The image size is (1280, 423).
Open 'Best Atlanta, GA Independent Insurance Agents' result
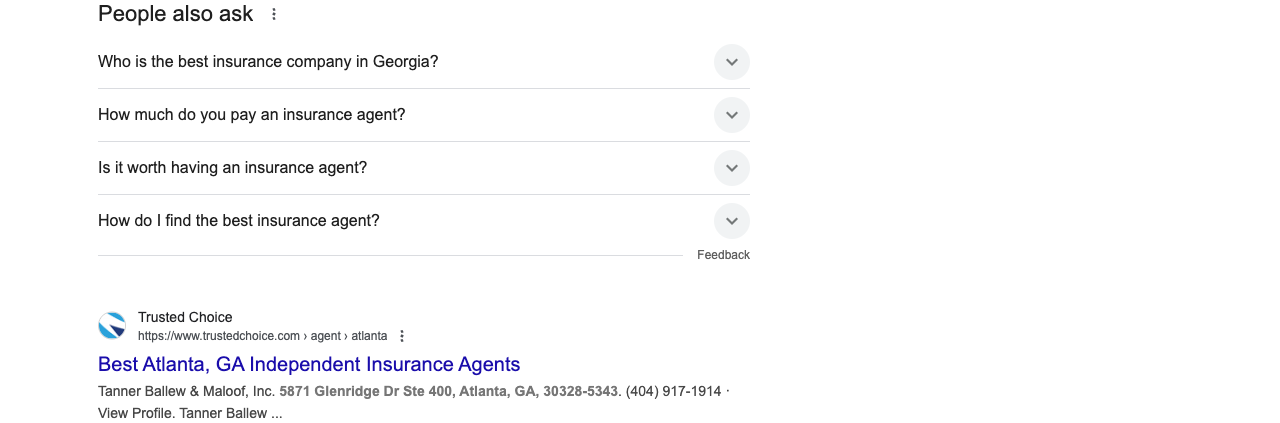click(309, 364)
